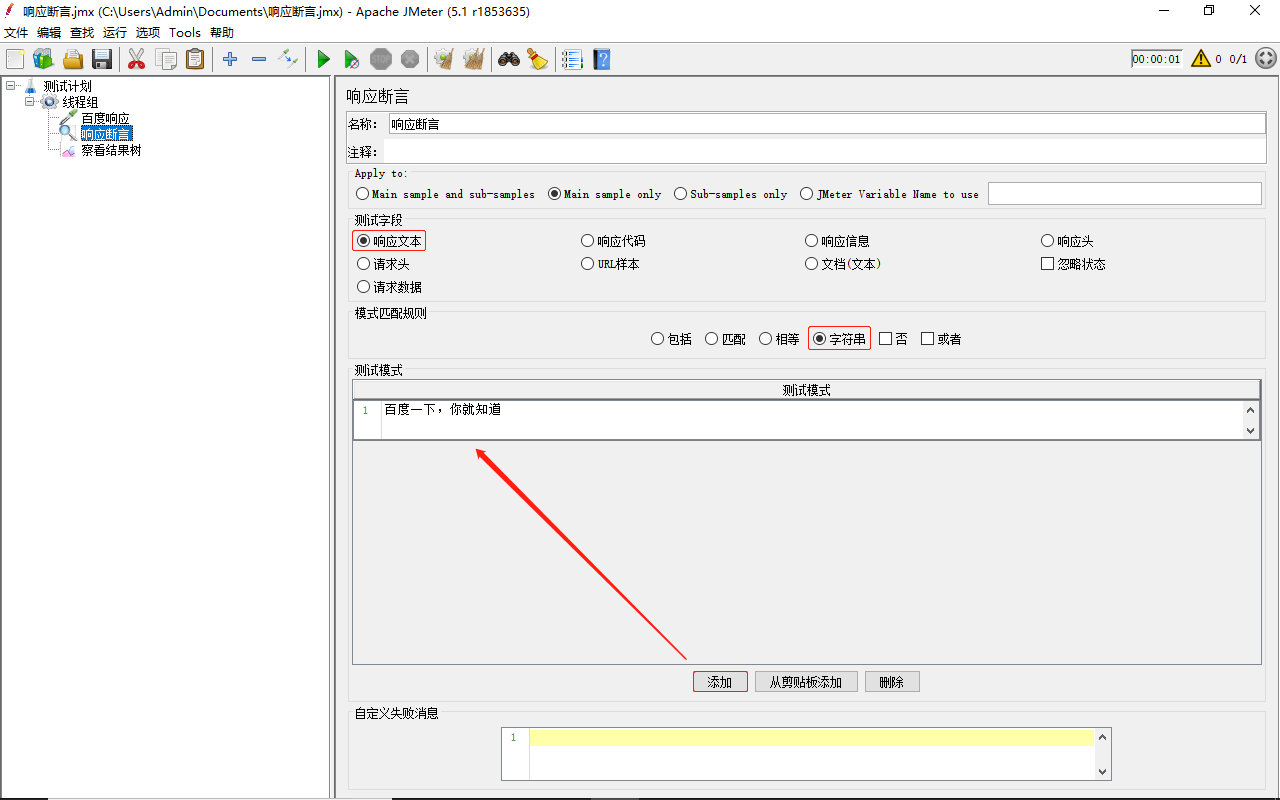Open the 编辑 menu
Viewport: 1280px width, 800px height.
tap(49, 33)
